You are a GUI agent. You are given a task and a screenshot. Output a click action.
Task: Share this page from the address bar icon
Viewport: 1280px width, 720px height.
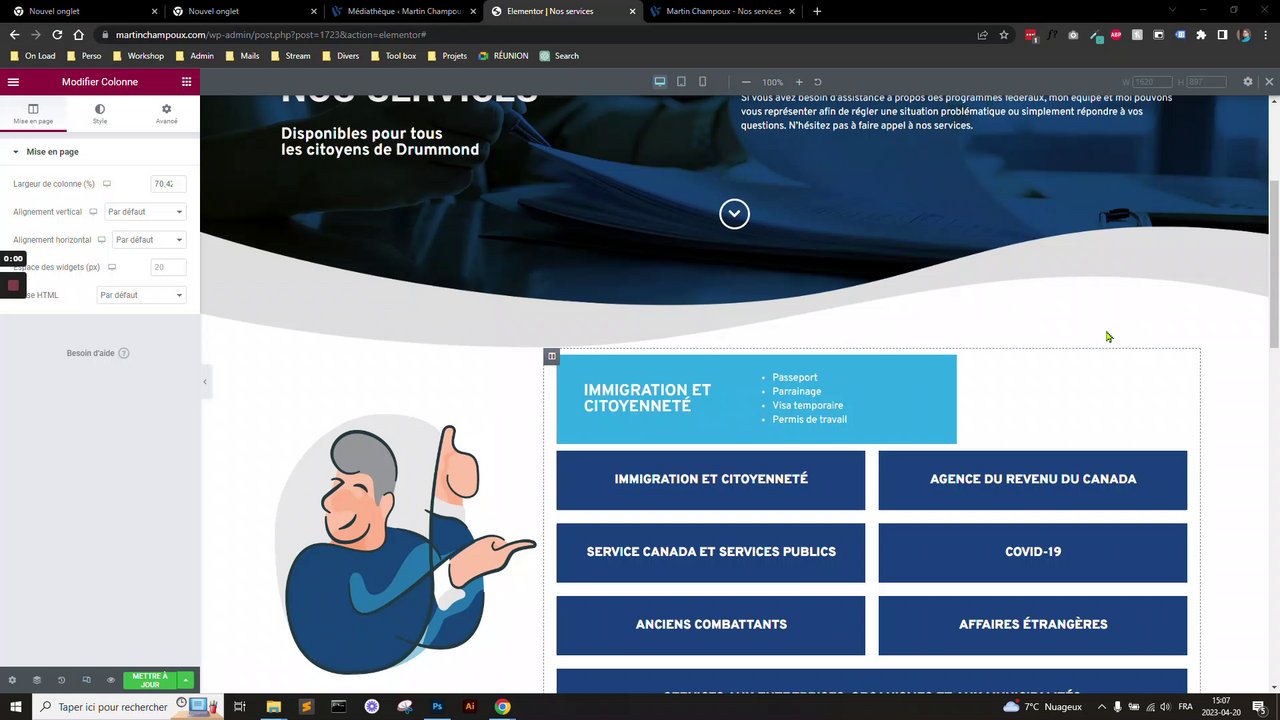click(983, 34)
